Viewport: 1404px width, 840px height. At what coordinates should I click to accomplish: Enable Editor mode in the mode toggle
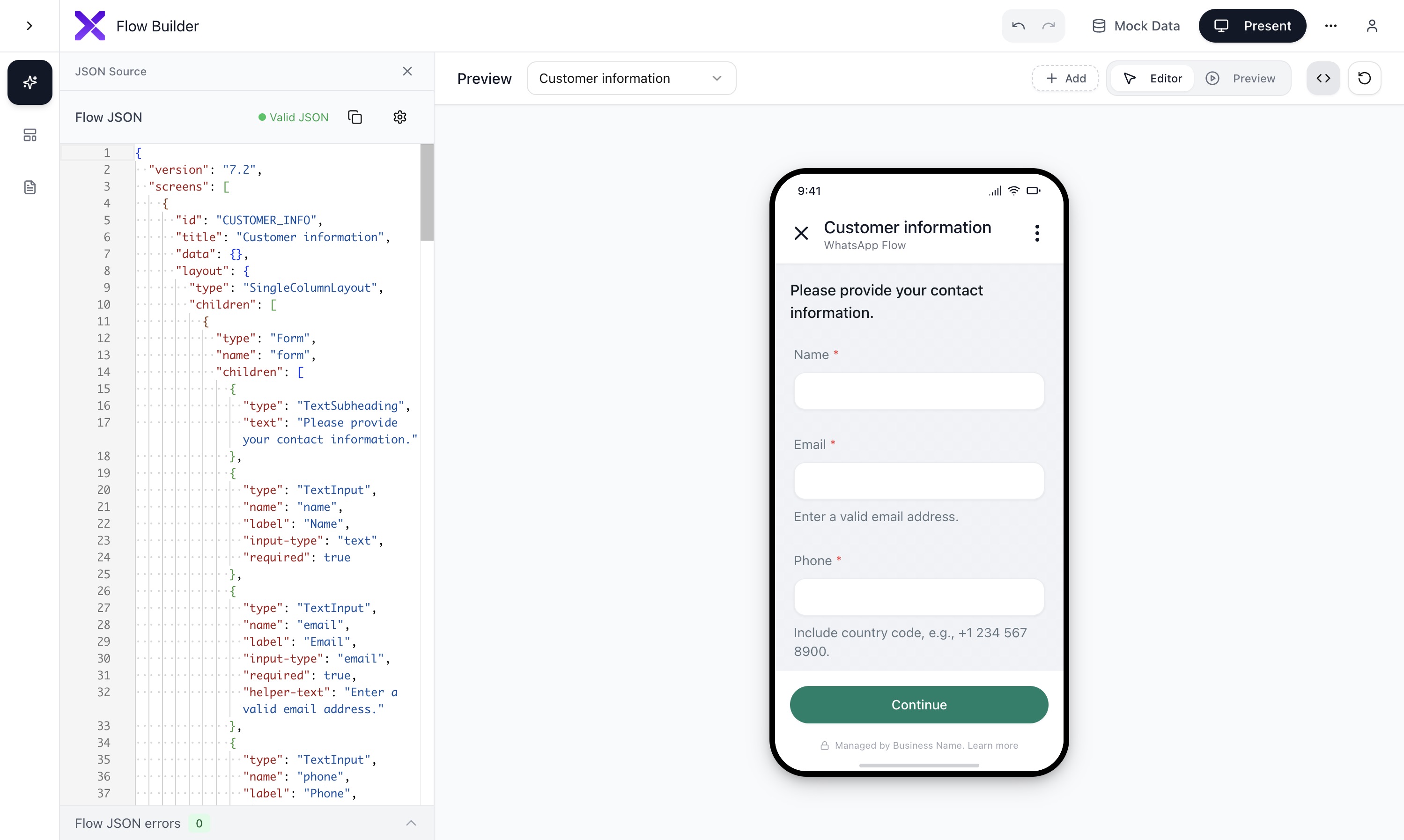pos(1152,78)
